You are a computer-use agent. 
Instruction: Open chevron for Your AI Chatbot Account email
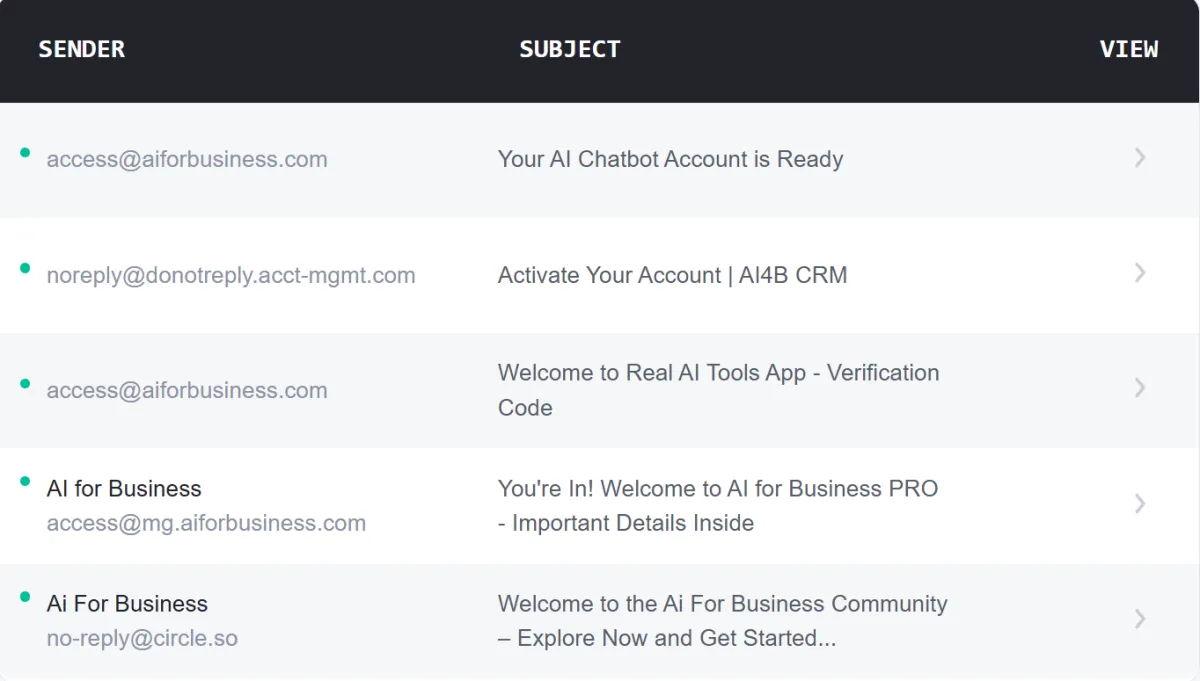click(1140, 158)
